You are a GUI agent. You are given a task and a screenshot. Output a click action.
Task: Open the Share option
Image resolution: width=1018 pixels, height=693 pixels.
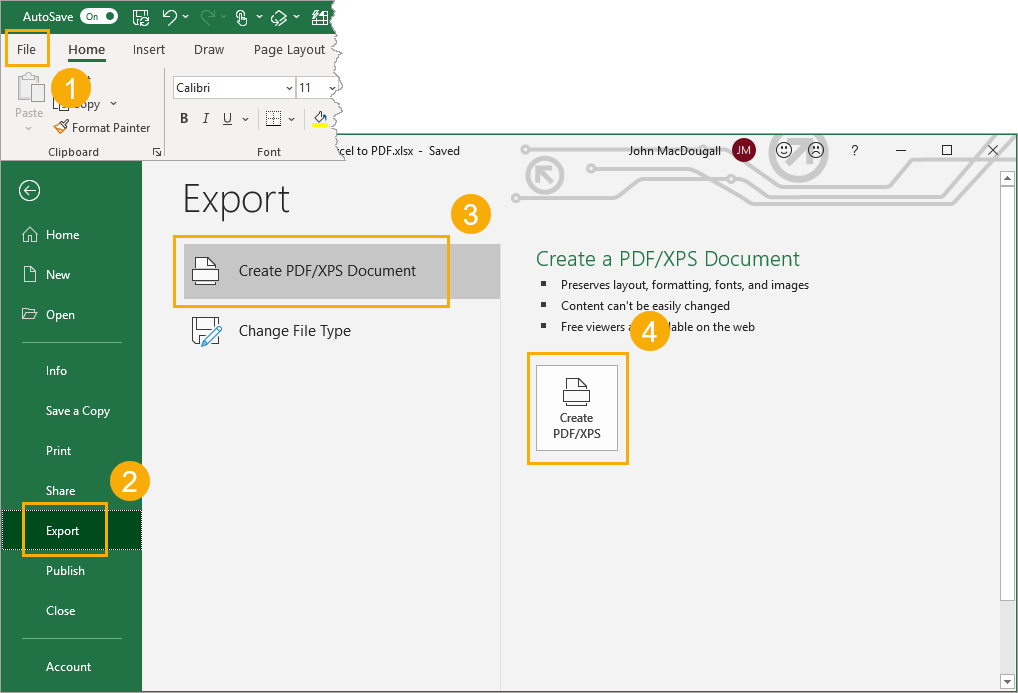point(60,491)
